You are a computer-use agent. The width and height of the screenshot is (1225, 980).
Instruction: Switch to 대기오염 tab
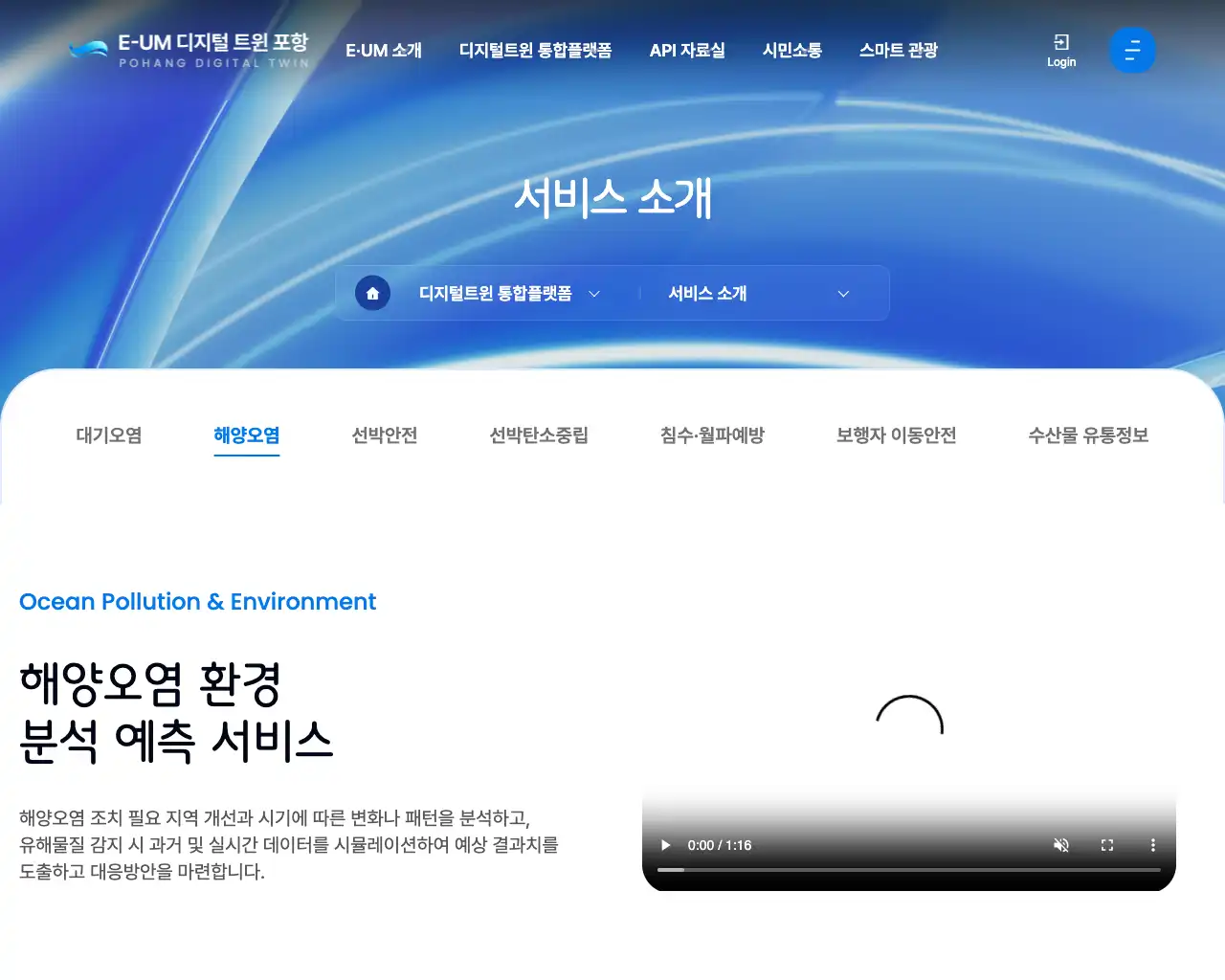click(109, 435)
